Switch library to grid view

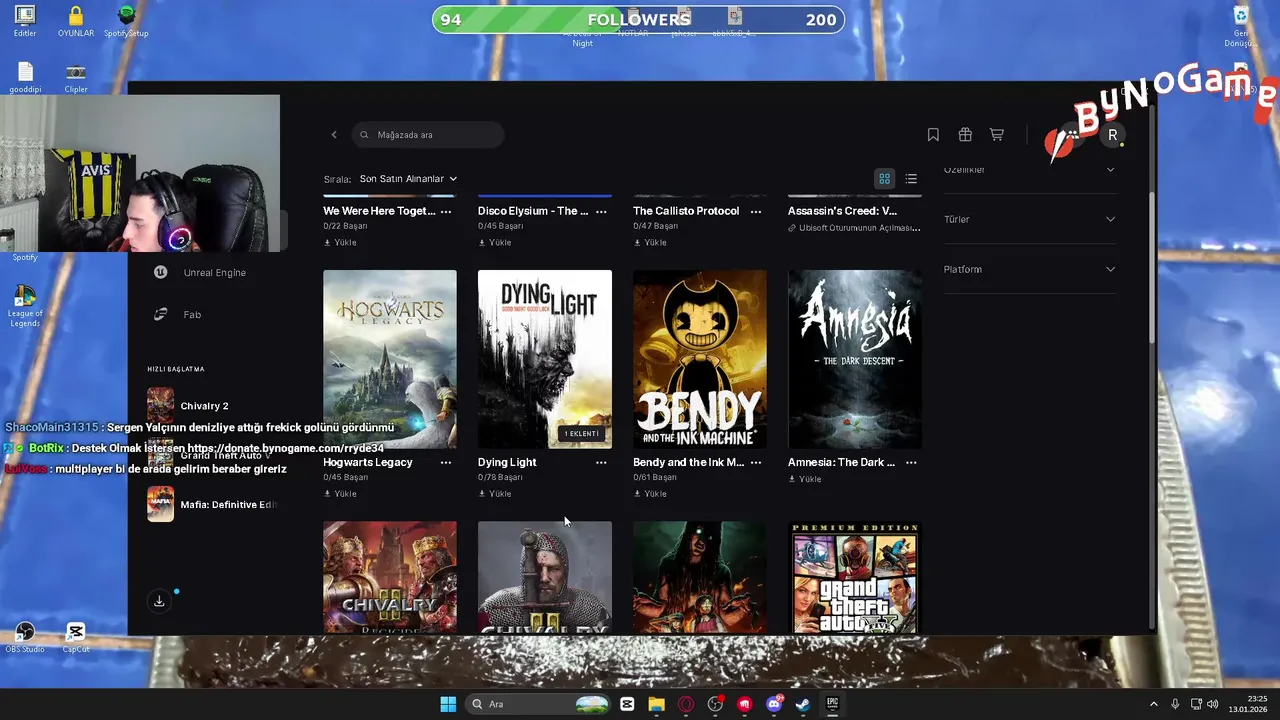pyautogui.click(x=884, y=179)
